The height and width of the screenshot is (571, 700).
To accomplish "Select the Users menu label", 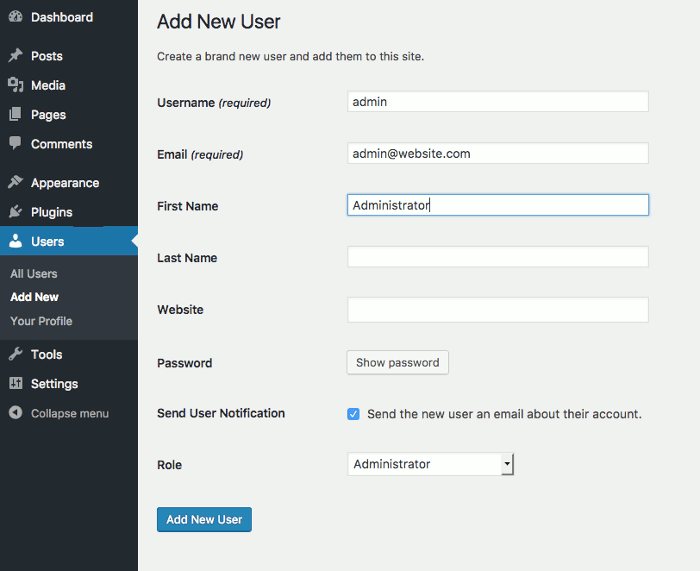I will (x=48, y=242).
